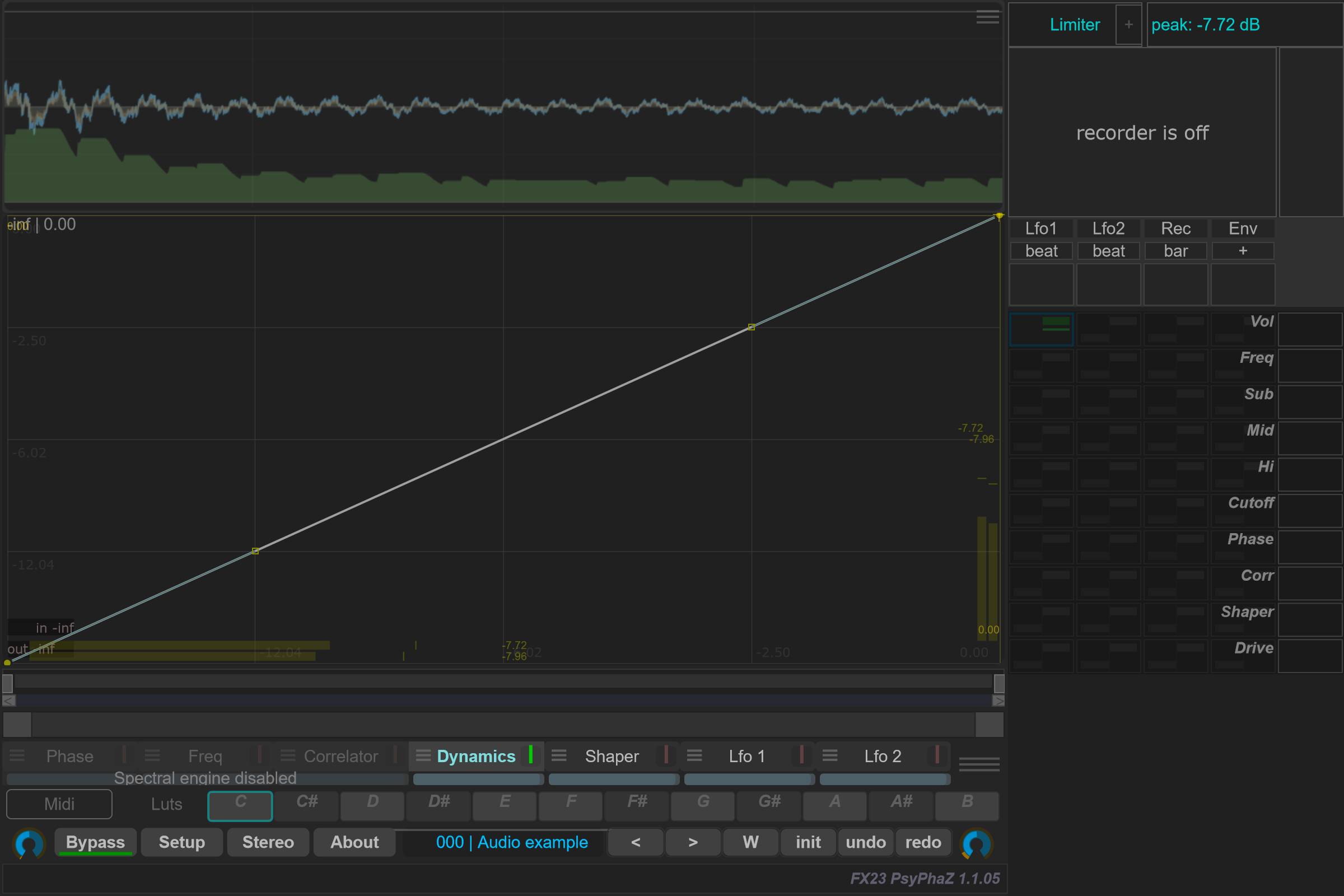Click the Midi button
This screenshot has height=896, width=1344.
tap(59, 804)
